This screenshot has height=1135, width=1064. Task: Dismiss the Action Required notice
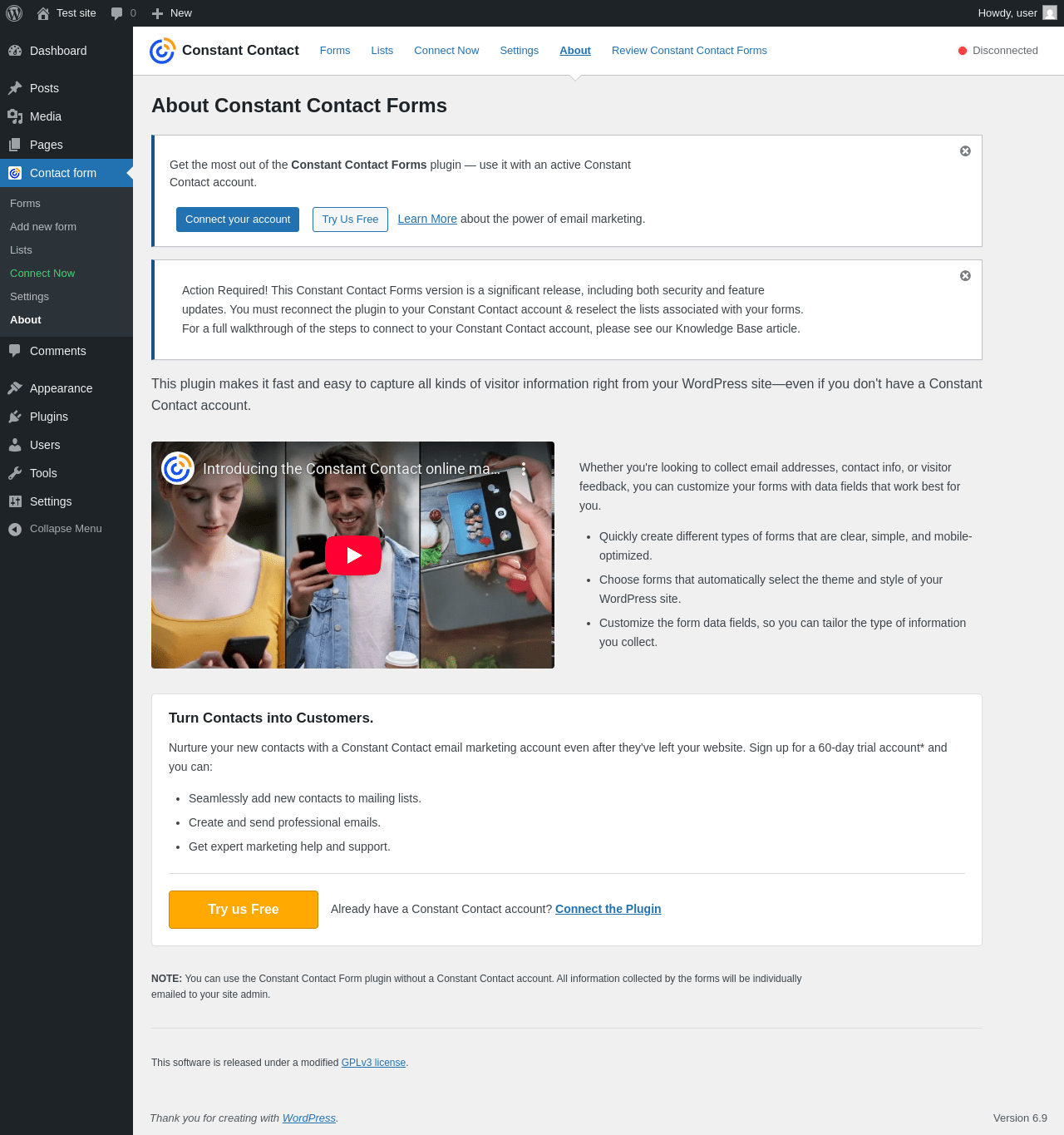pos(965,276)
